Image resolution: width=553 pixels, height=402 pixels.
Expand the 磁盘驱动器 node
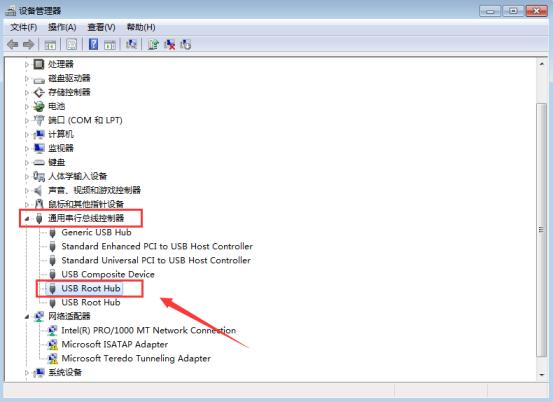(x=26, y=78)
